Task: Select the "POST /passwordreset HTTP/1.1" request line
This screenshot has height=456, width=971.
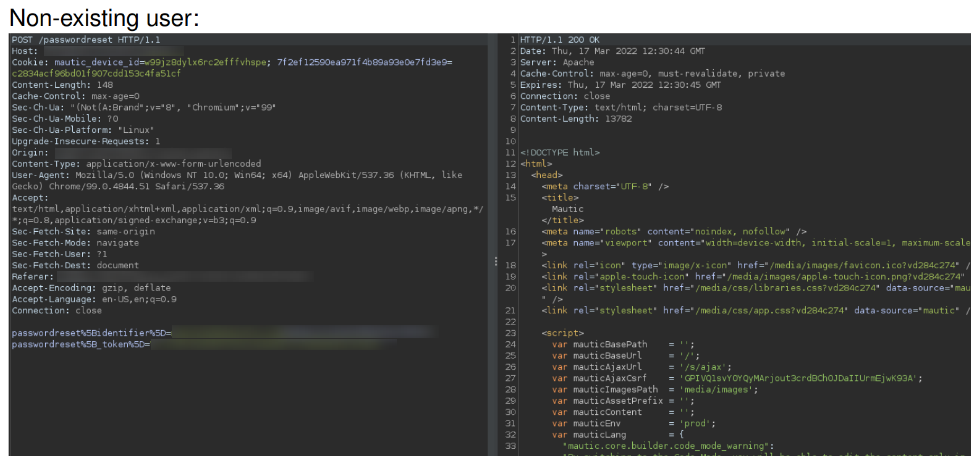Action: [86, 40]
